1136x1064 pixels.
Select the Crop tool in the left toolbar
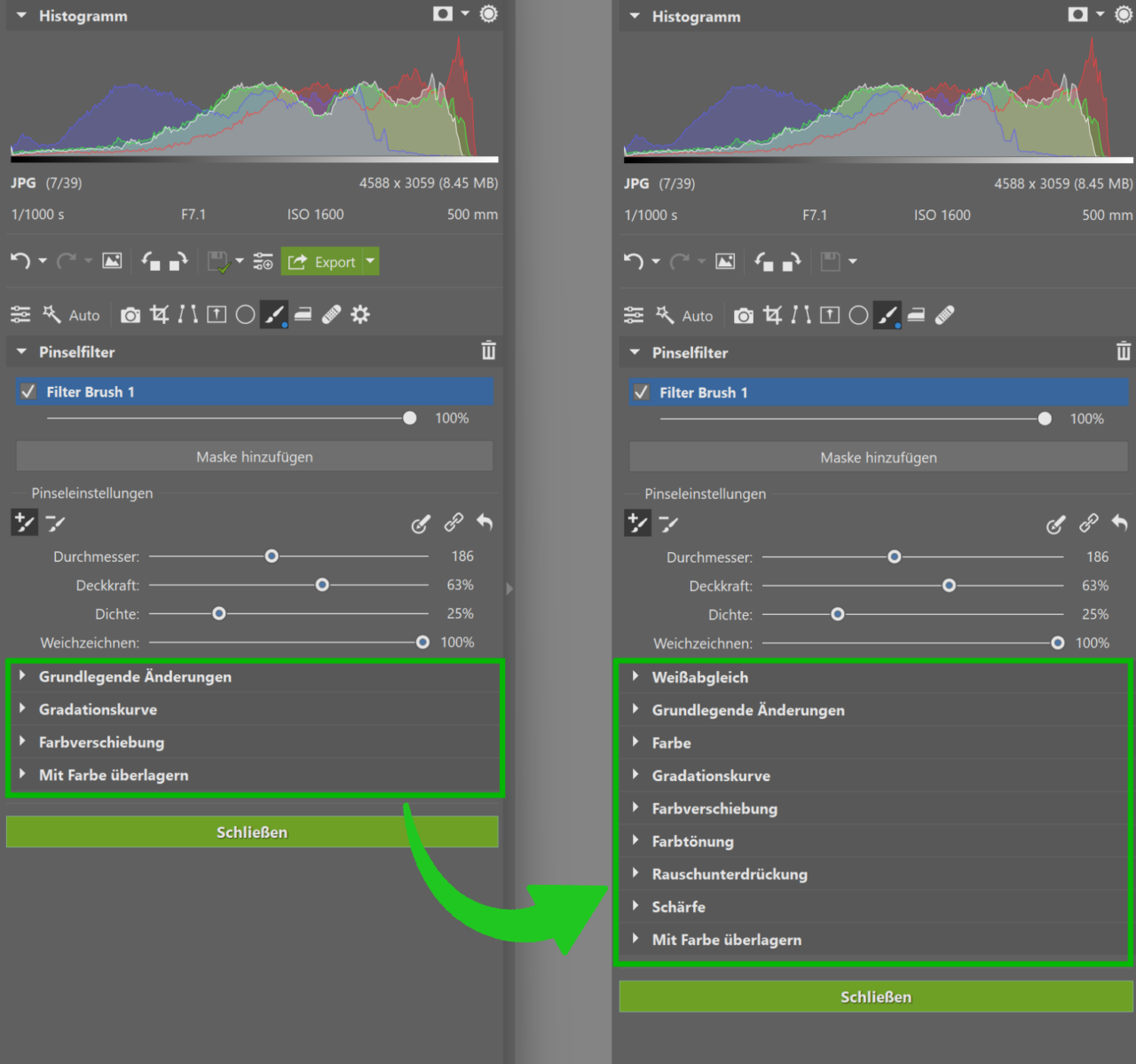coord(160,314)
